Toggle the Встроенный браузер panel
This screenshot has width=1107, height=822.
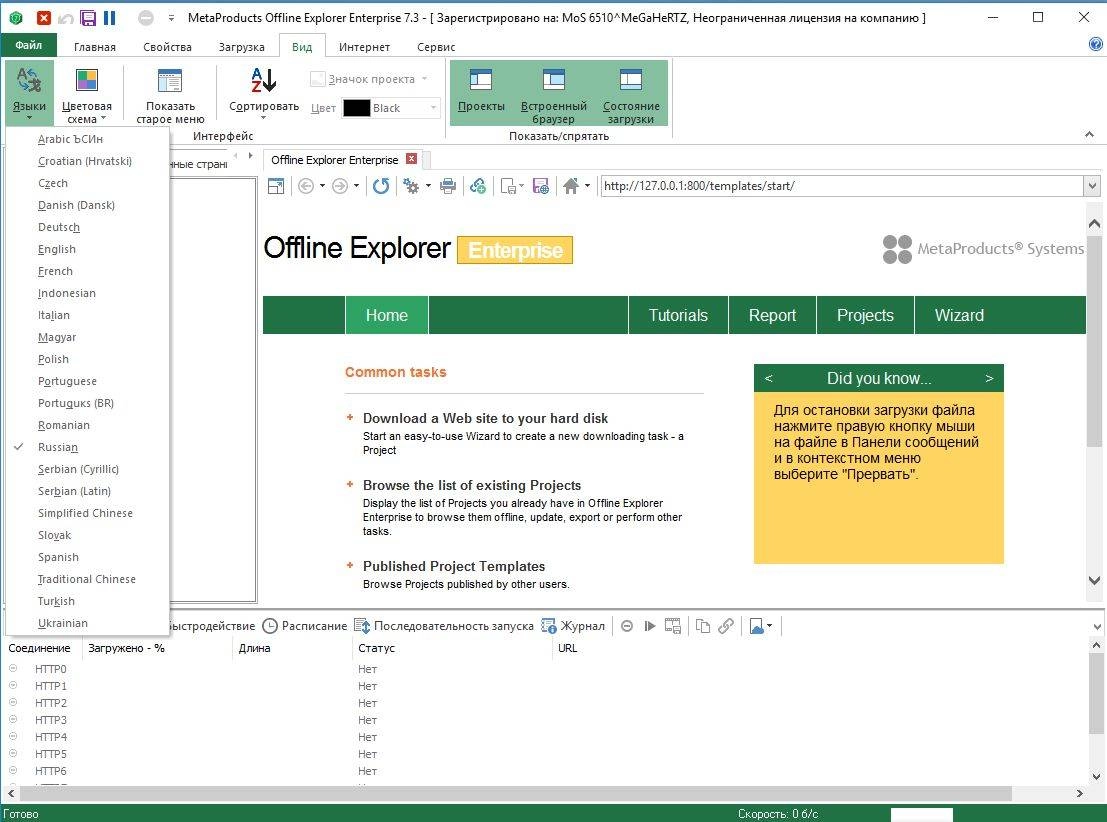(554, 93)
